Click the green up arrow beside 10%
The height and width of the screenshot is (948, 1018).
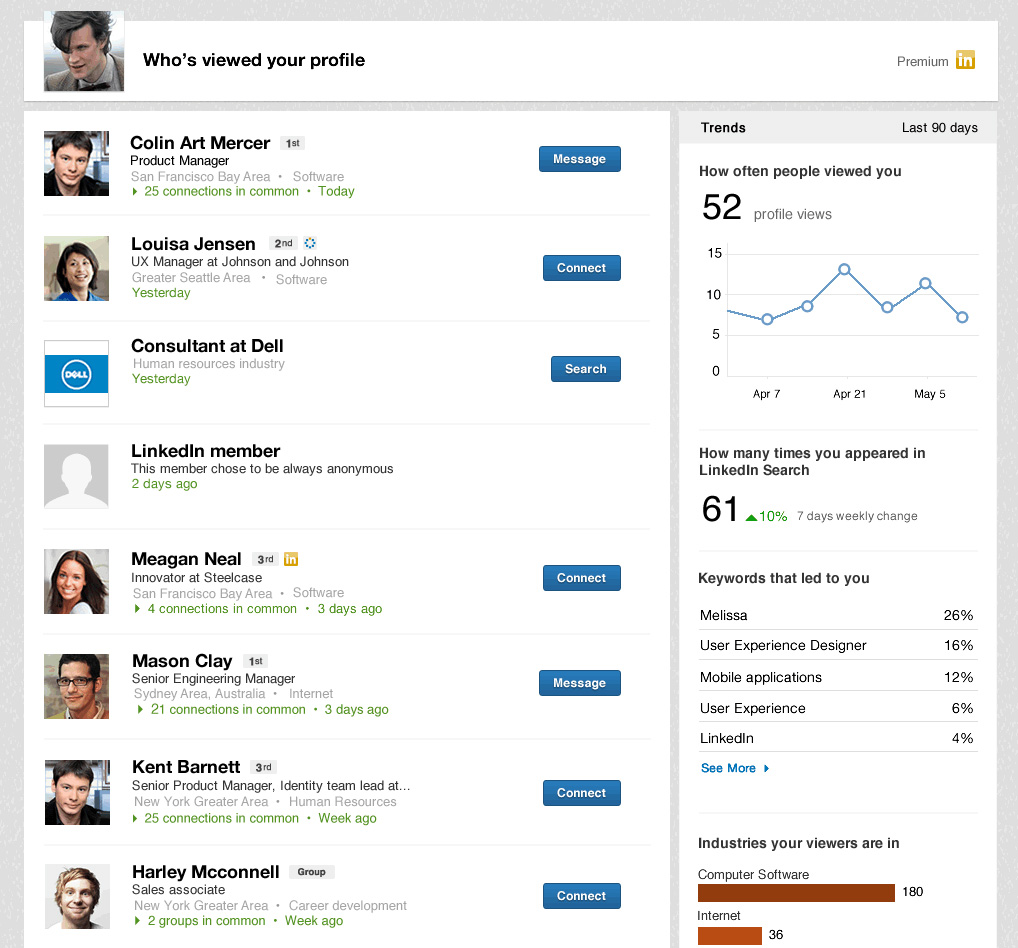click(752, 517)
